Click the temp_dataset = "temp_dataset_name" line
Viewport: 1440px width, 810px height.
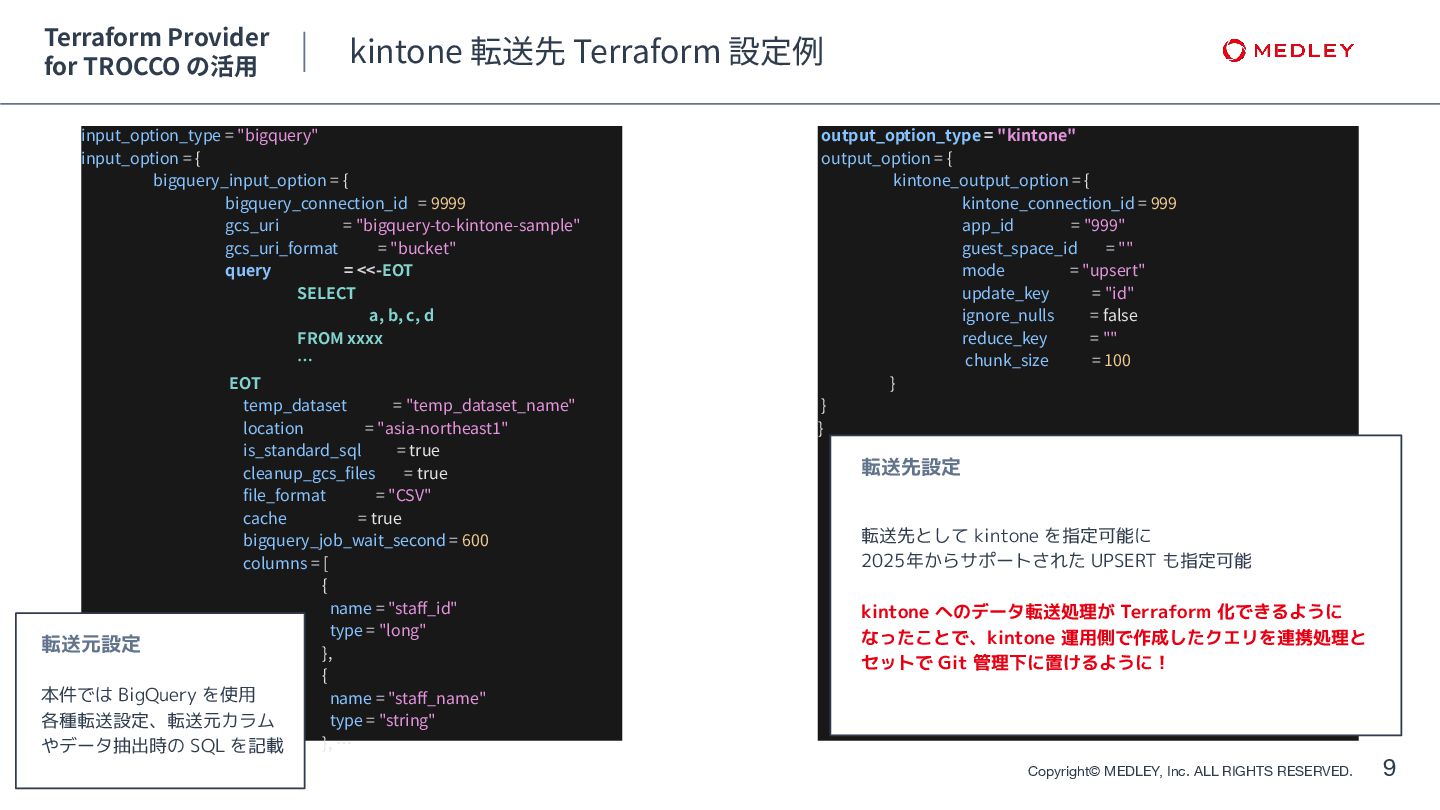(409, 405)
